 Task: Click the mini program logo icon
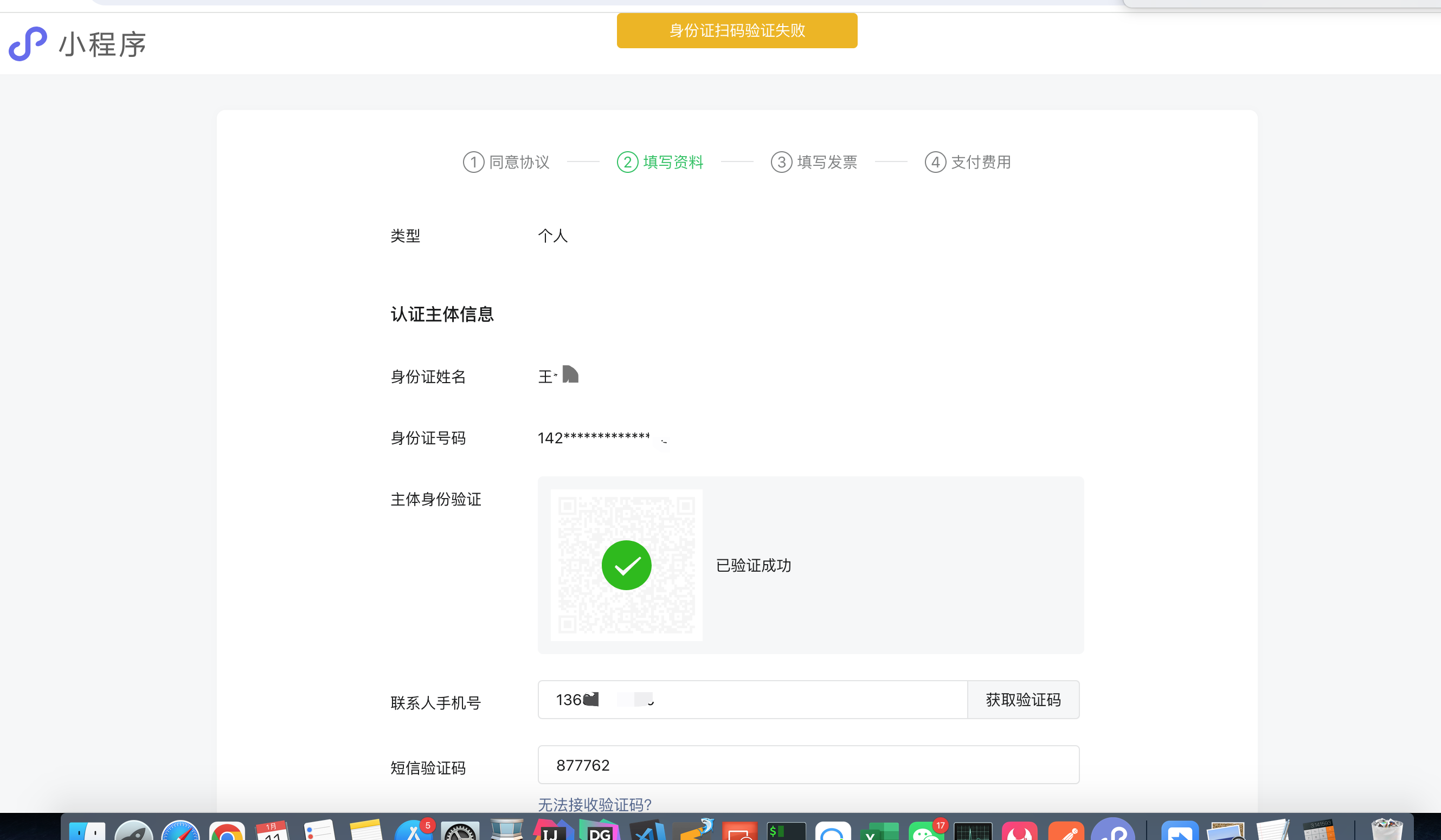pos(28,43)
